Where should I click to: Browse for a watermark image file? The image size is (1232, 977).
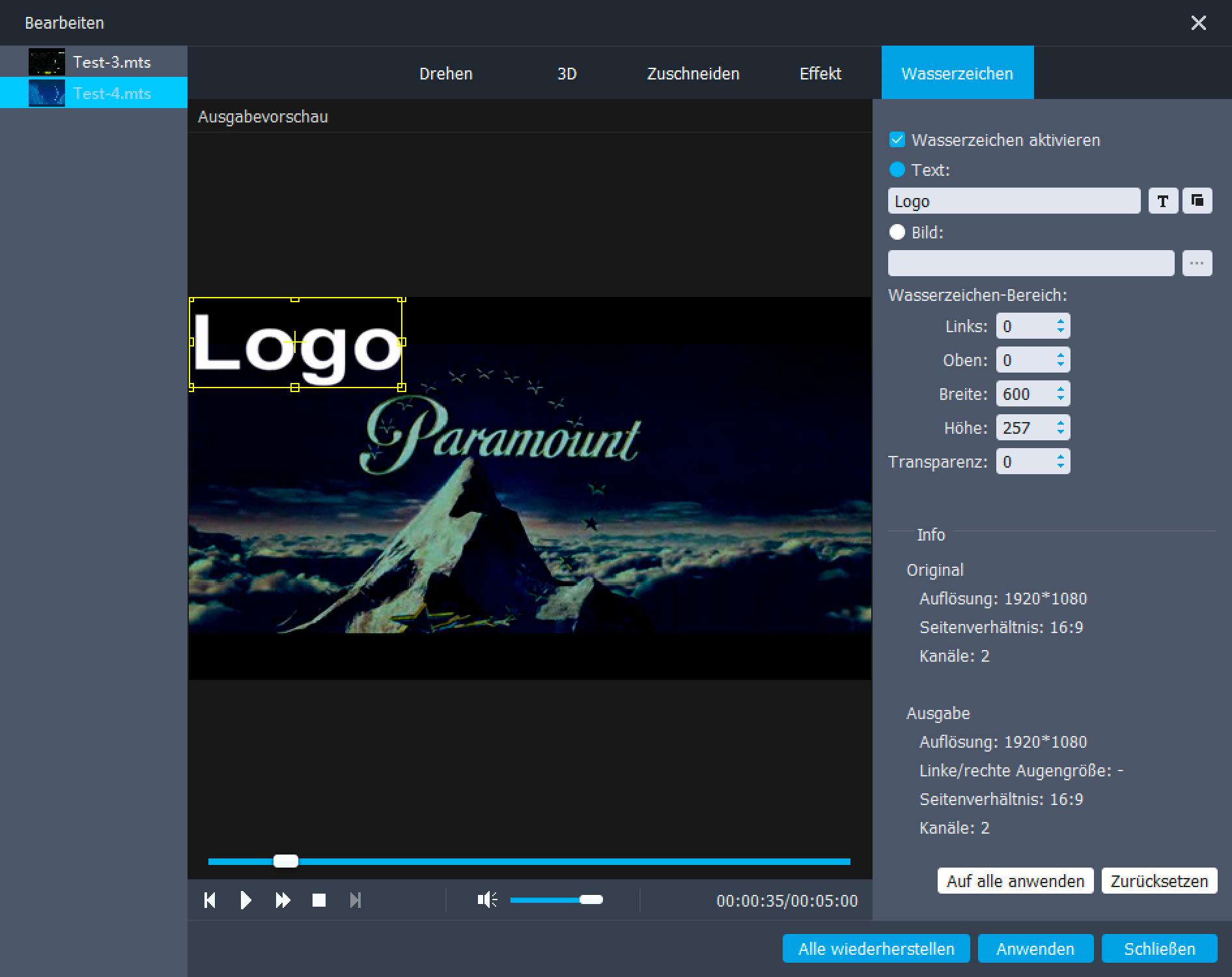click(1197, 263)
